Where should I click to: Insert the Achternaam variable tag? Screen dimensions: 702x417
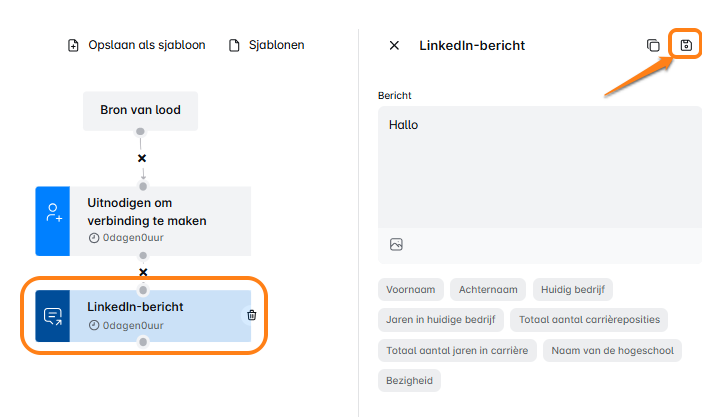[488, 290]
